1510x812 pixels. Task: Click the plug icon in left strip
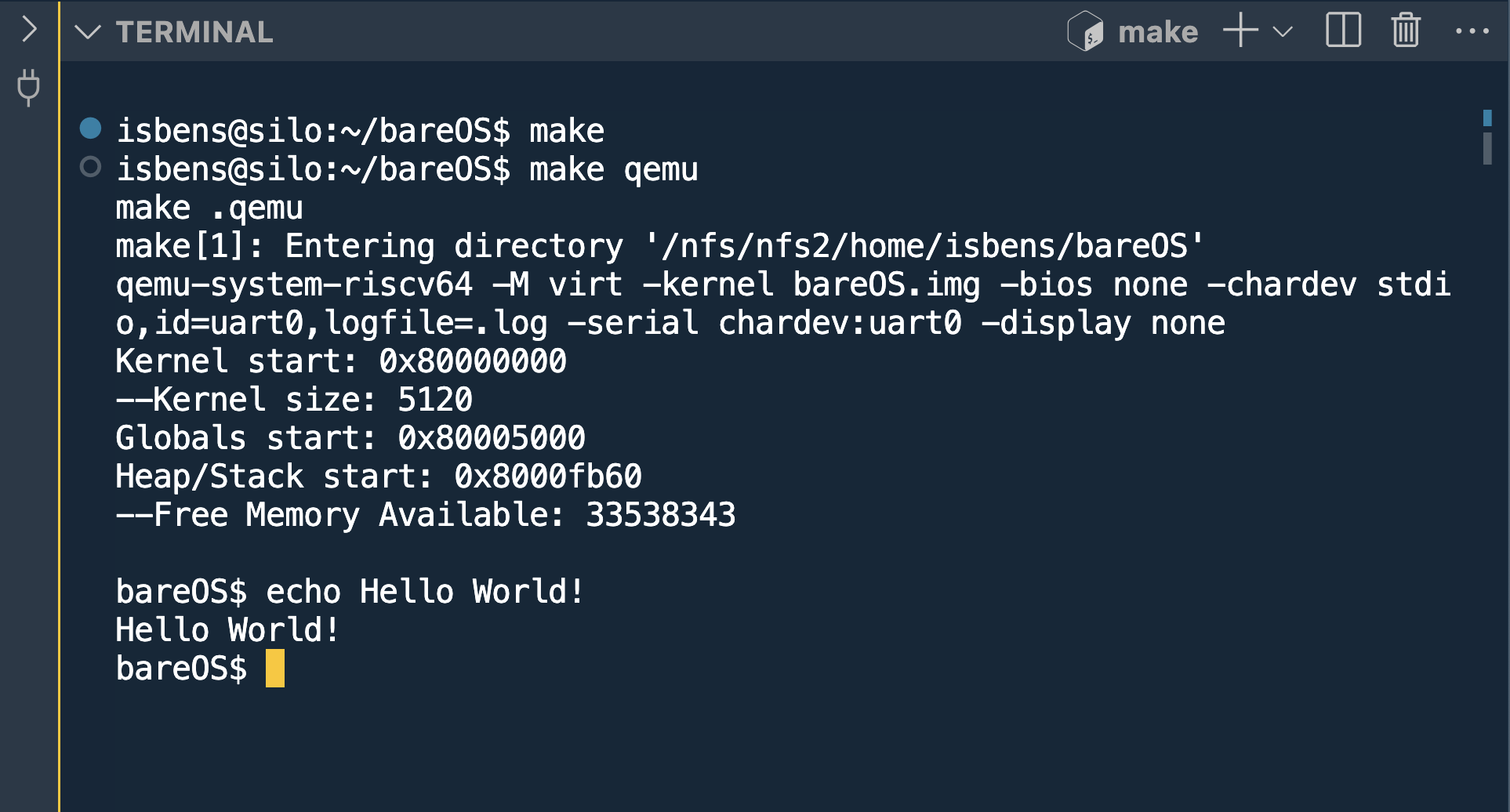pyautogui.click(x=29, y=87)
